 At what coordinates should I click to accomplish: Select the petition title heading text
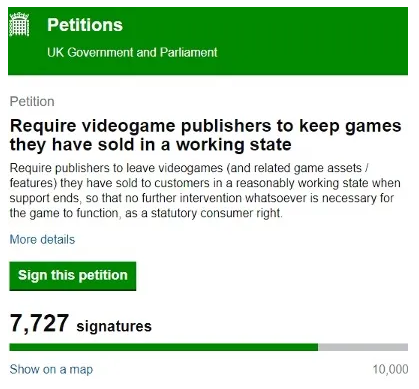coord(205,135)
